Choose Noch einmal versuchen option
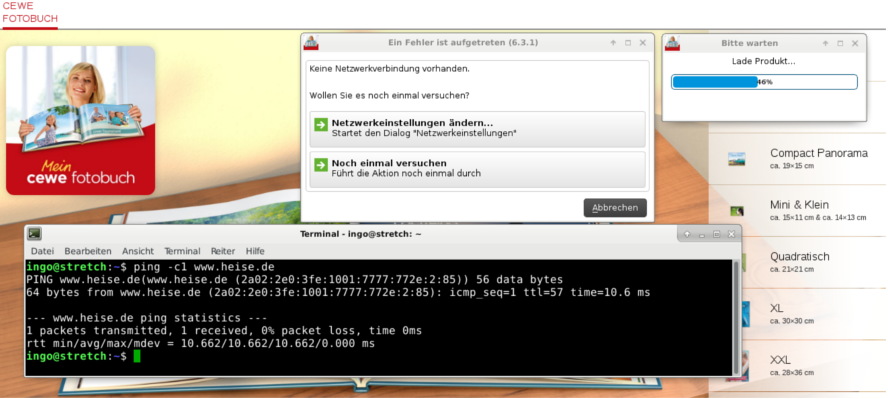The image size is (888, 399). coord(477,169)
